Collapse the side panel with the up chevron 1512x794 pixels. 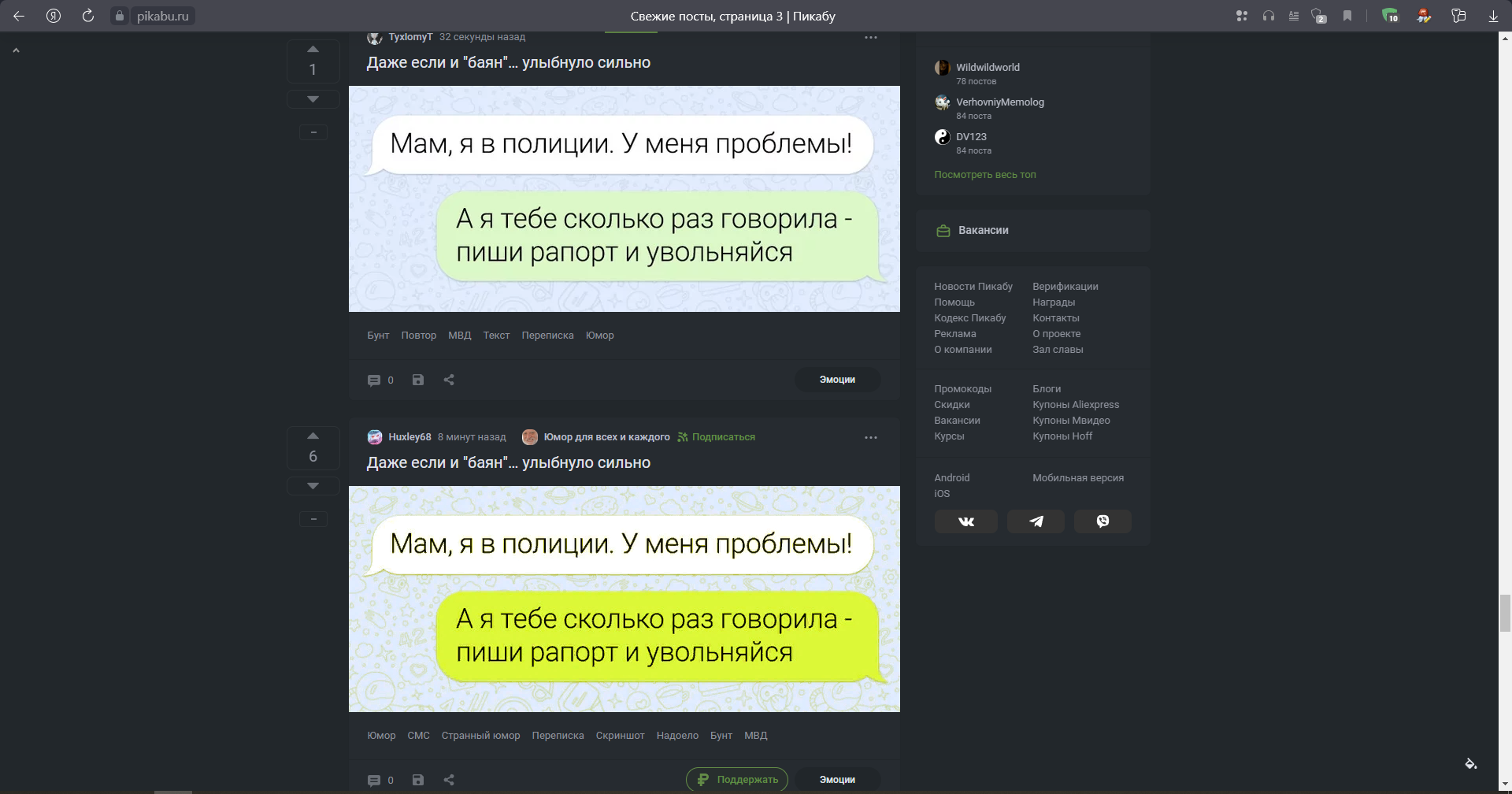[16, 50]
